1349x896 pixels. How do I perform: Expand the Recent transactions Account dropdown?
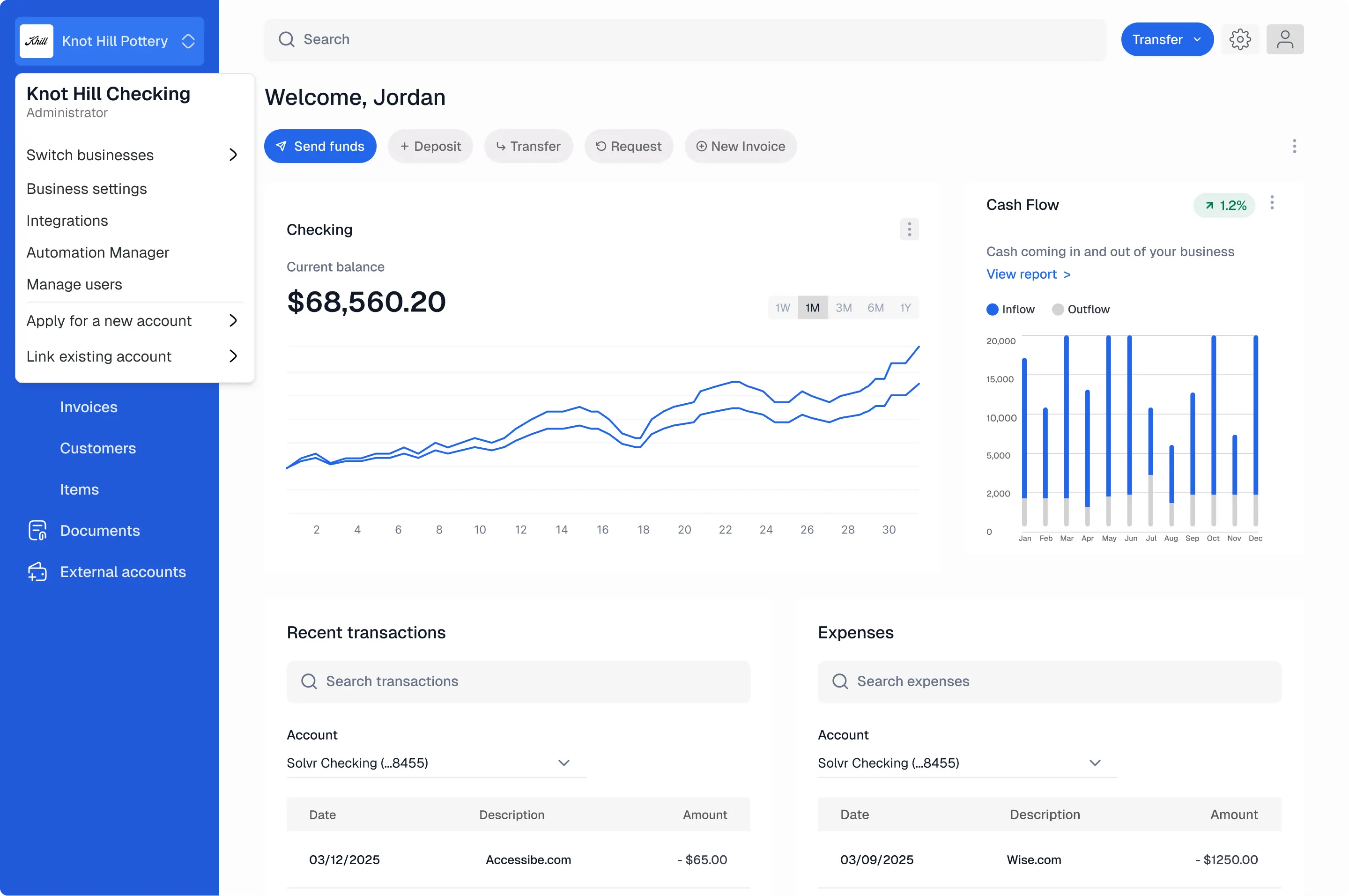436,763
